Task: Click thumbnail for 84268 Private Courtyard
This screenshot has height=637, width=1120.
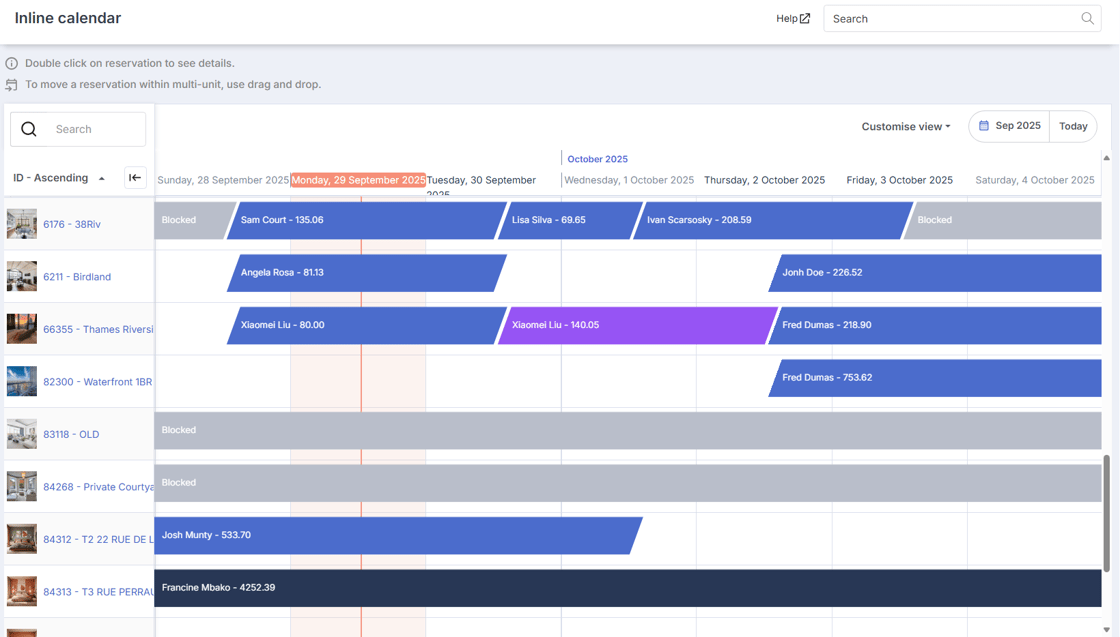Action: (x=21, y=486)
